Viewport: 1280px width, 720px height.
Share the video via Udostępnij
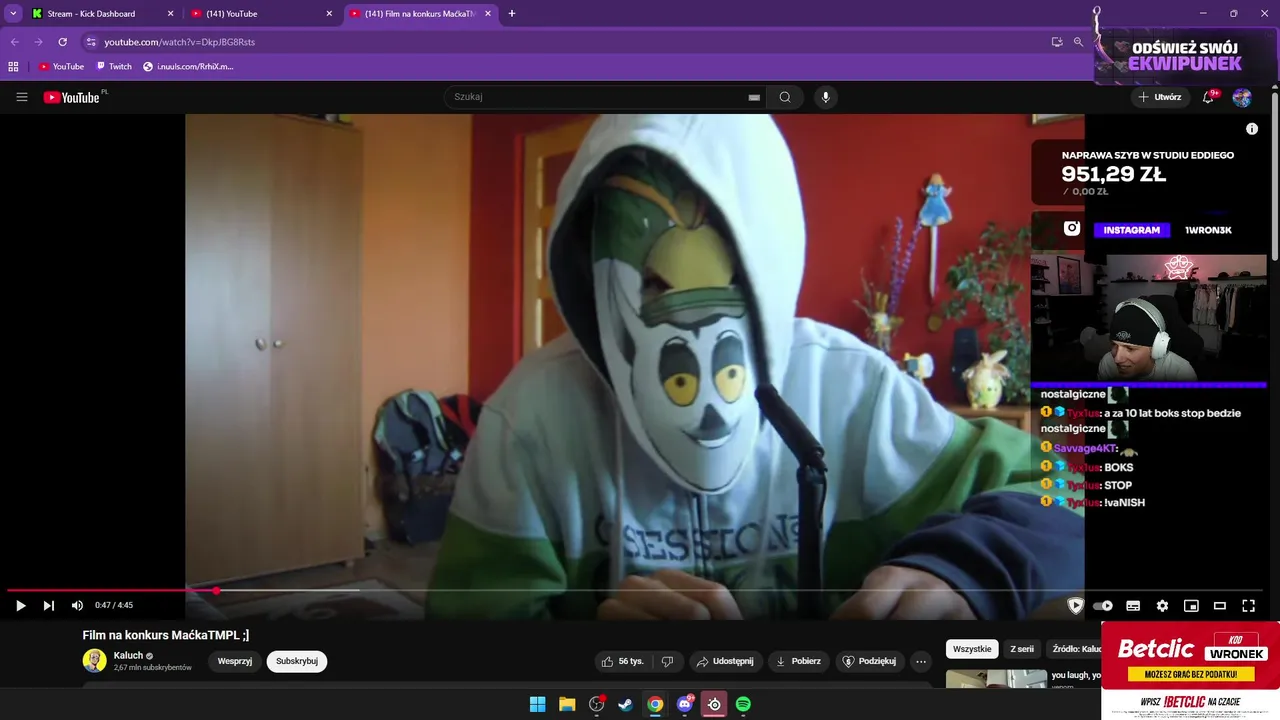pos(725,661)
